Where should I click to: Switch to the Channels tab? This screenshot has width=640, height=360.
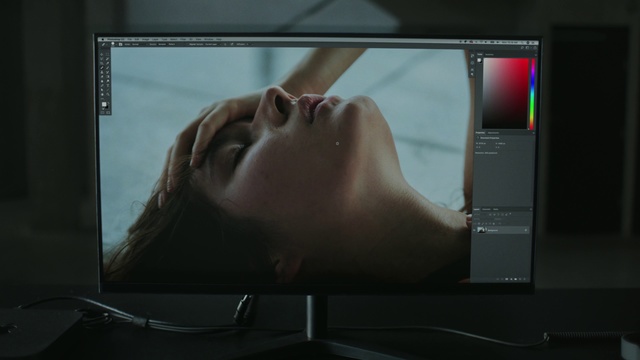click(486, 209)
